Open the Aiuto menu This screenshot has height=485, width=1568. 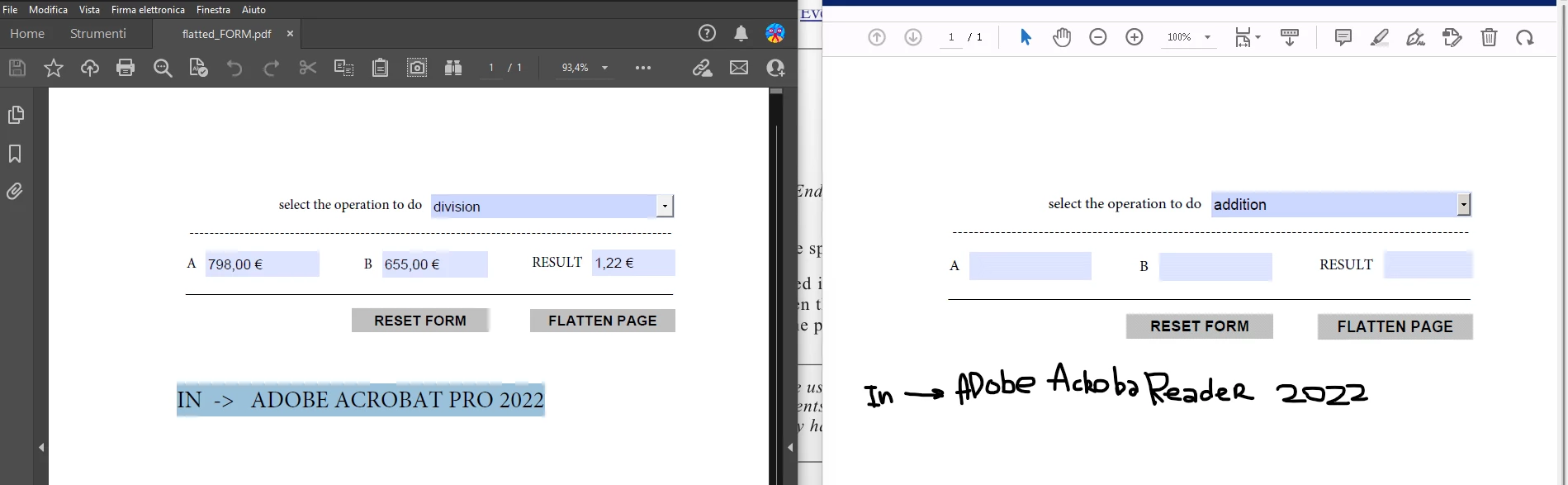253,10
